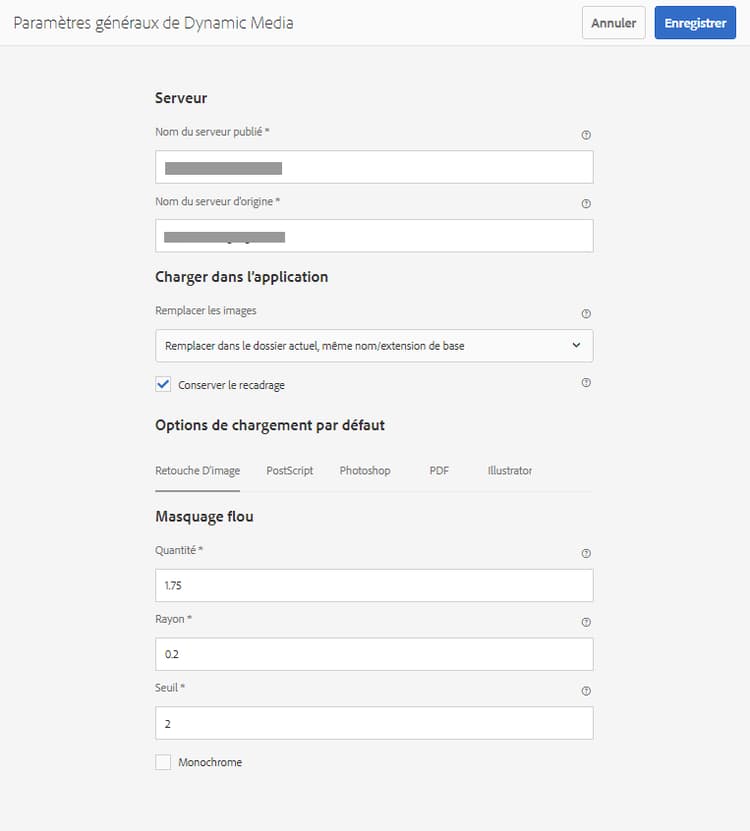Show help for Conserver le recadrage
The width and height of the screenshot is (750, 831).
pos(586,382)
